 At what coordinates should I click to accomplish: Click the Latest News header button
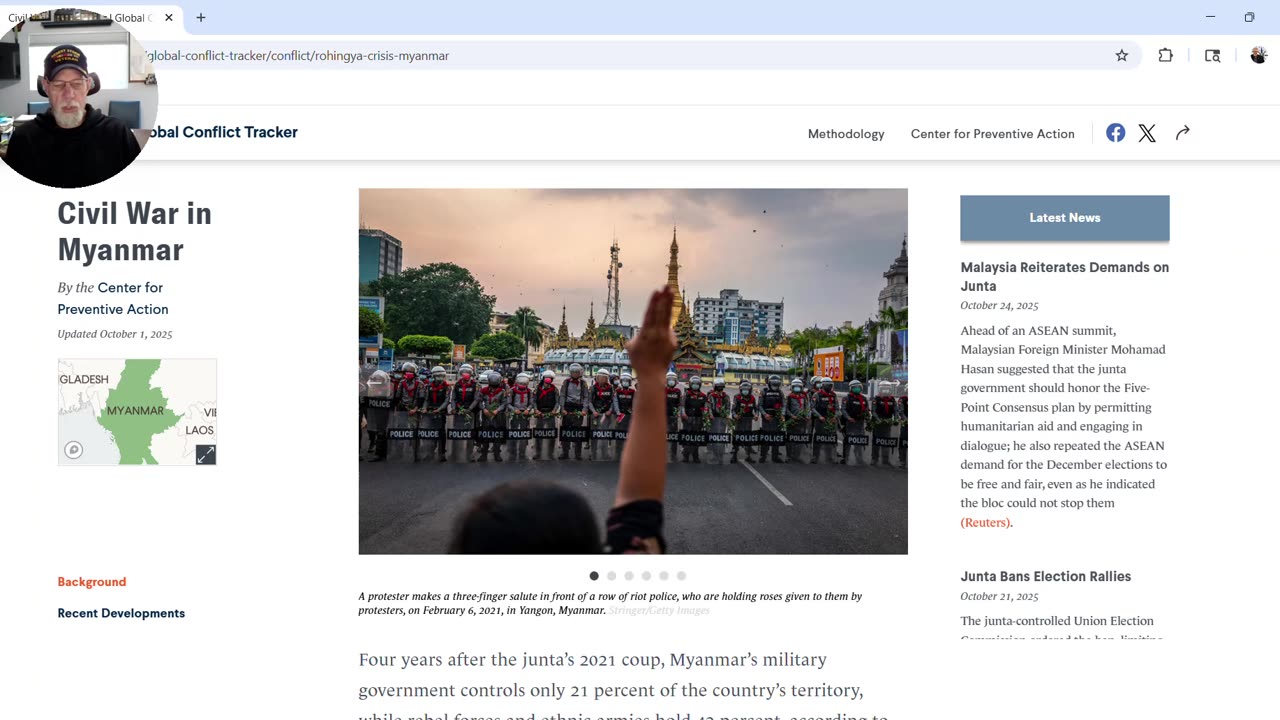[1065, 218]
